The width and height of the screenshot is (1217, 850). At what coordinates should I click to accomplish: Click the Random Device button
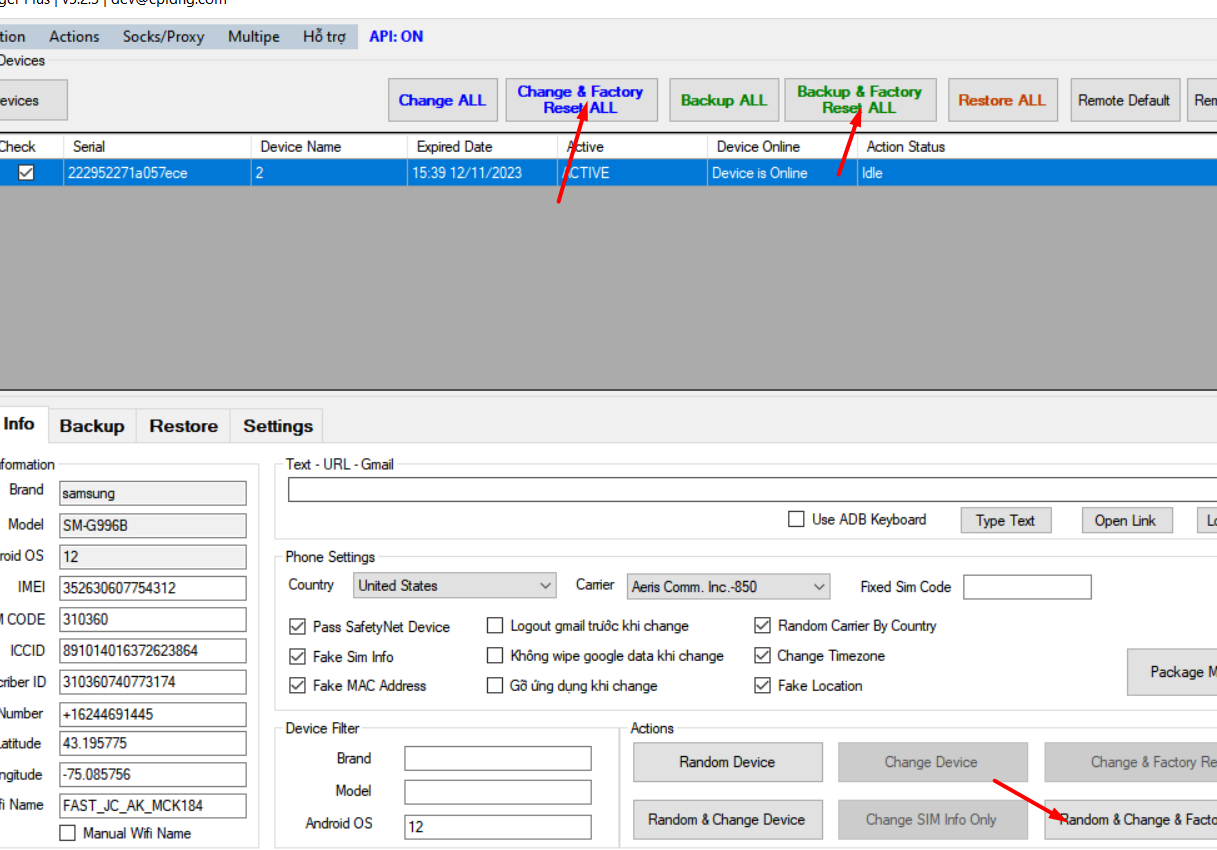click(727, 762)
